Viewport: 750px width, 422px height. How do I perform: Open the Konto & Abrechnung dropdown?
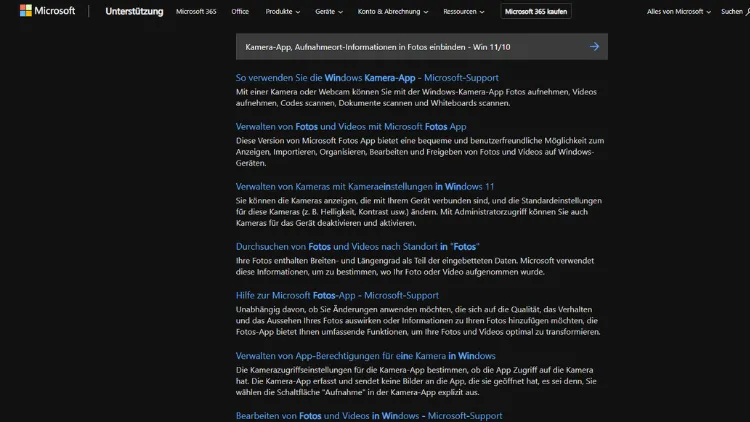(392, 12)
